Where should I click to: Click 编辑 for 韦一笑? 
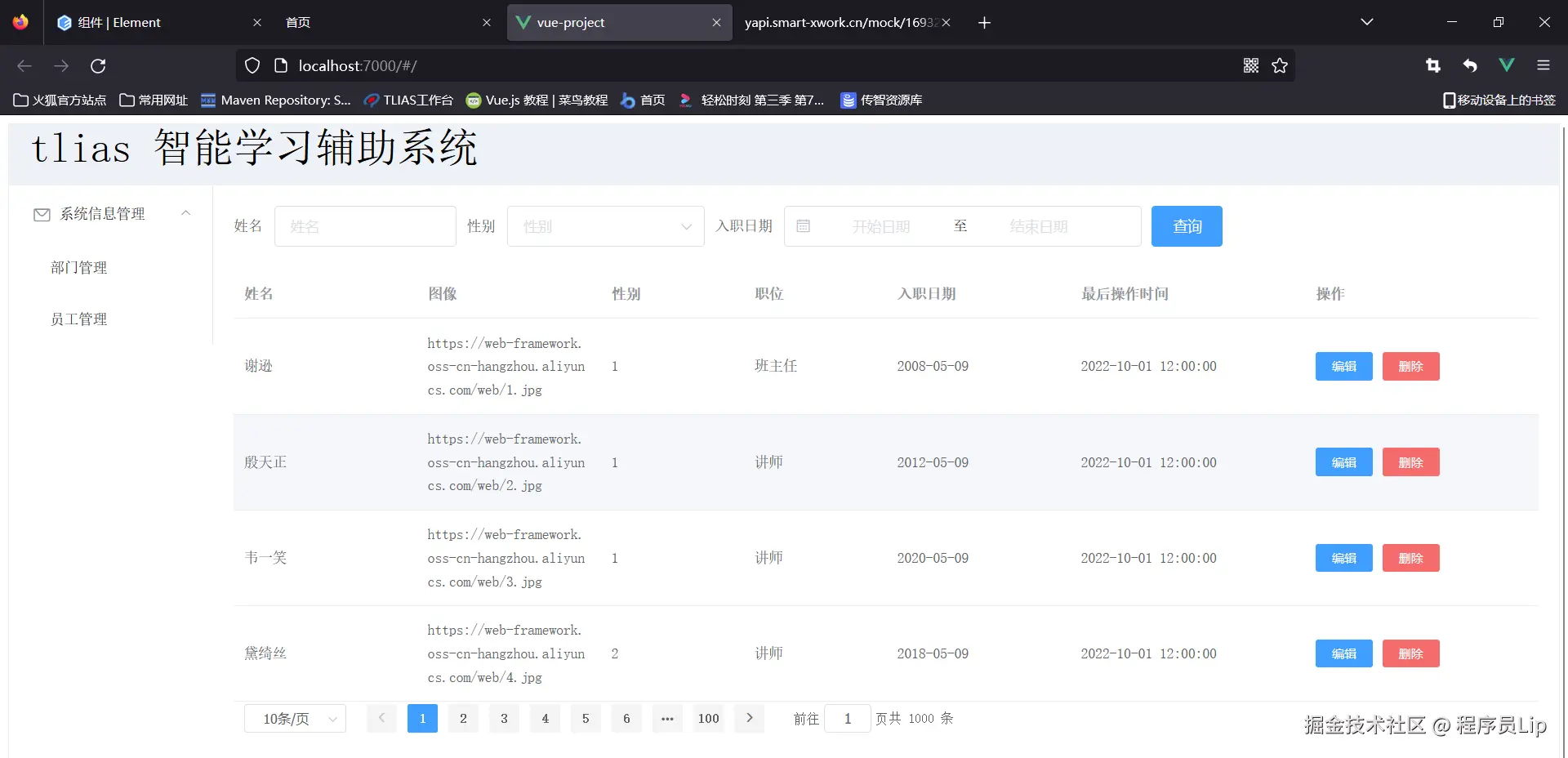(x=1344, y=558)
